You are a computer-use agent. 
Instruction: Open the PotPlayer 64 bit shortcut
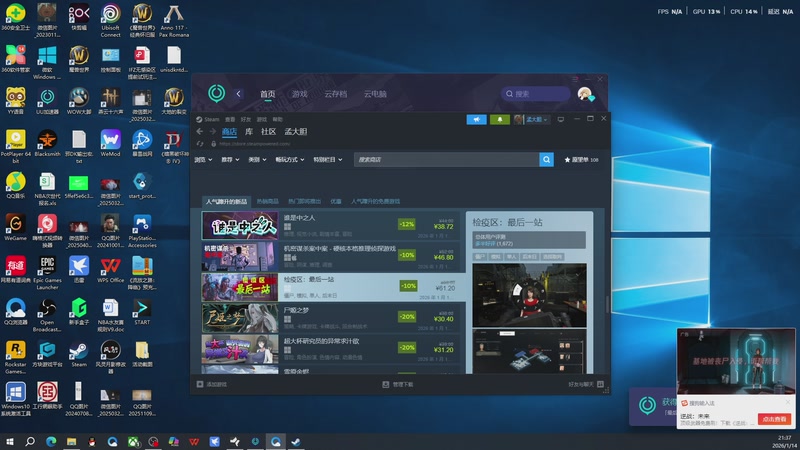[x=15, y=146]
